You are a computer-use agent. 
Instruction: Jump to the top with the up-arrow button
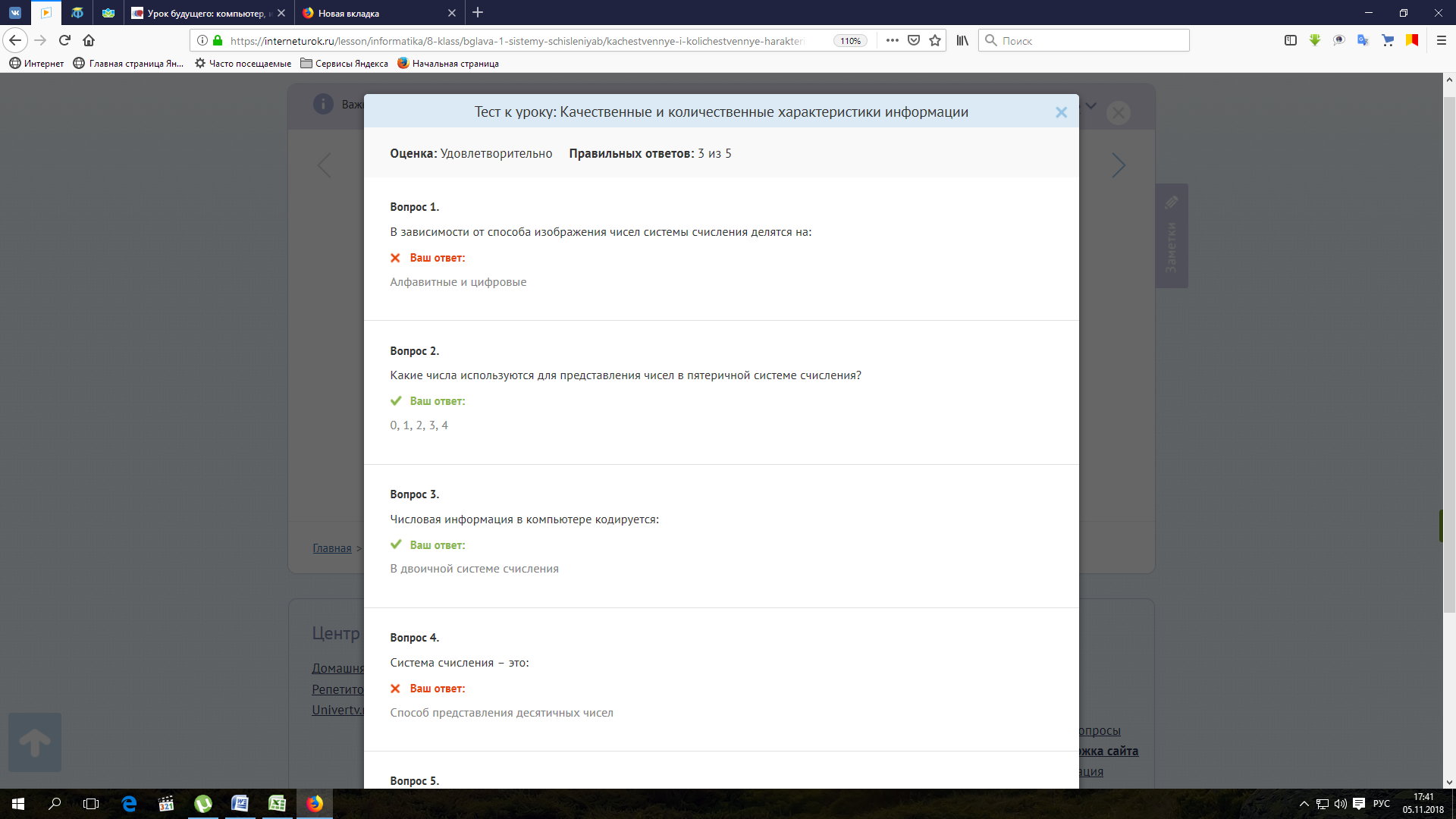coord(35,742)
